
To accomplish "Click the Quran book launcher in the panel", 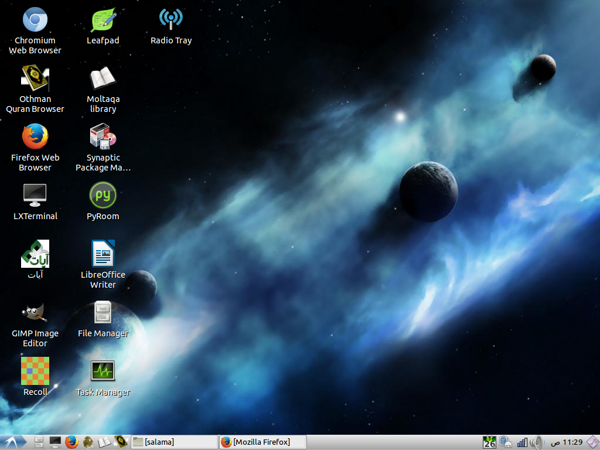I will click(x=121, y=442).
